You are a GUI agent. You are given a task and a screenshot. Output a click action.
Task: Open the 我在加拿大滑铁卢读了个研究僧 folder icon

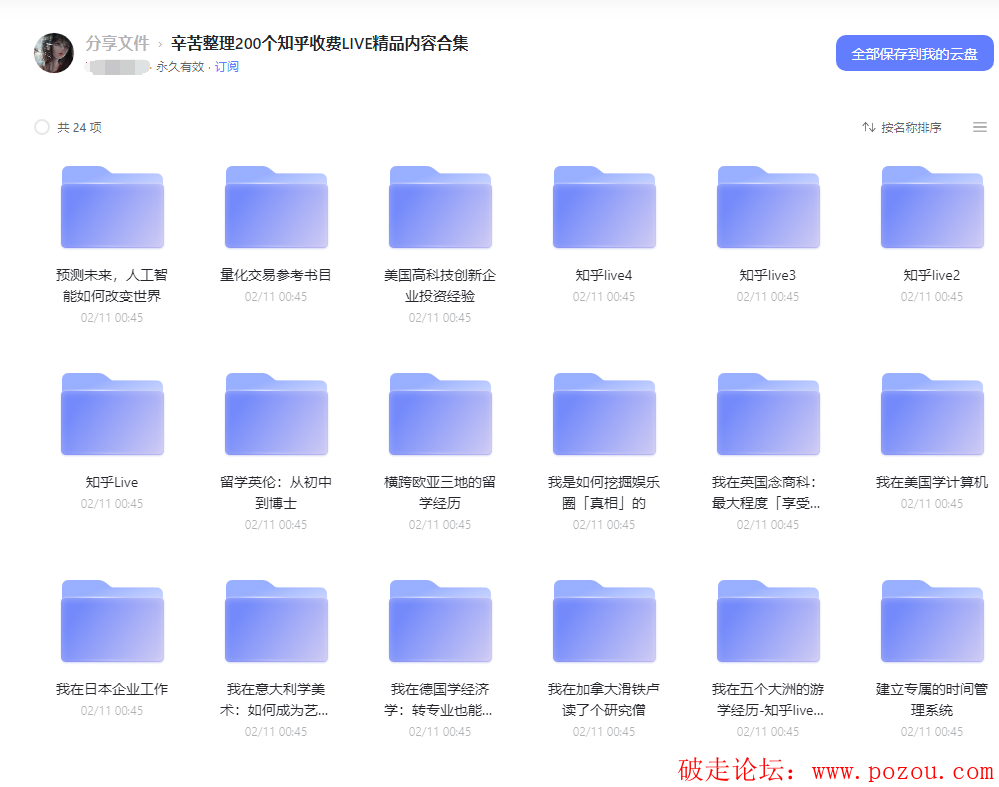tap(604, 621)
